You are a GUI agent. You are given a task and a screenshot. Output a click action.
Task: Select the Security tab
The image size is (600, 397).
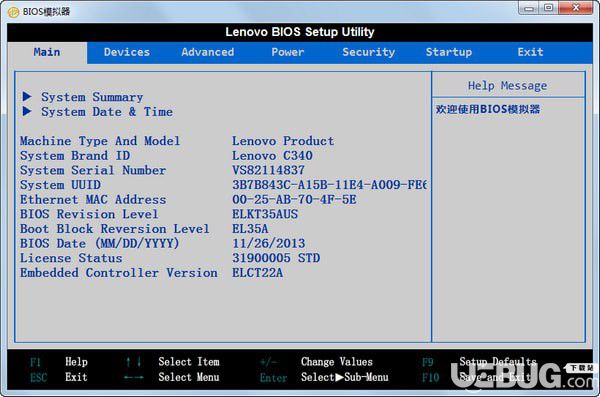[368, 52]
